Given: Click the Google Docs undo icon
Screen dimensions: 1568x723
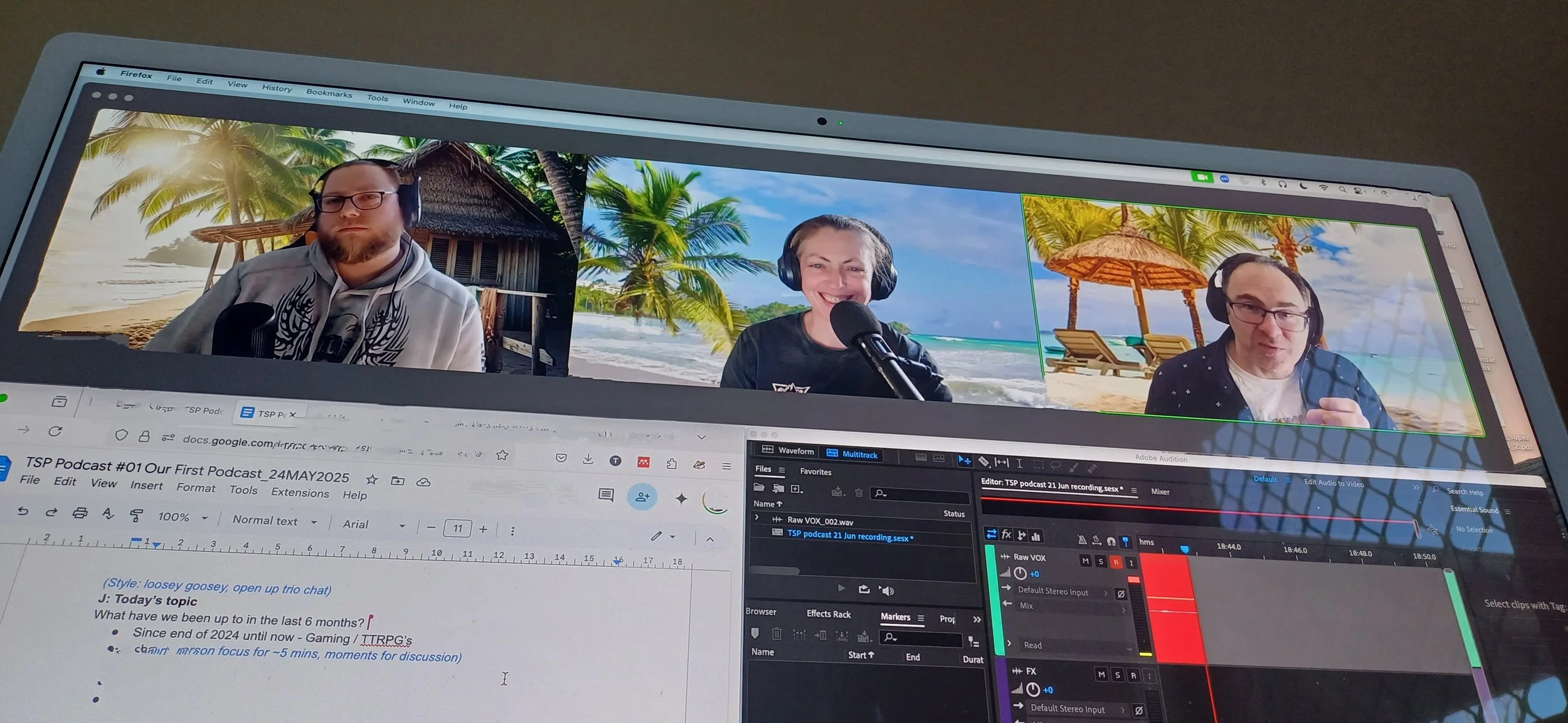Looking at the screenshot, I should click(23, 510).
